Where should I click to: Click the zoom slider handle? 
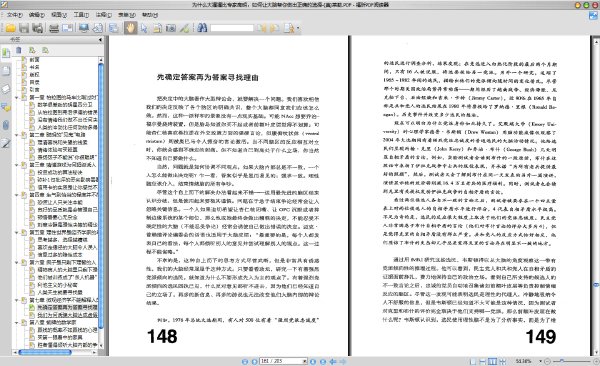562,361
